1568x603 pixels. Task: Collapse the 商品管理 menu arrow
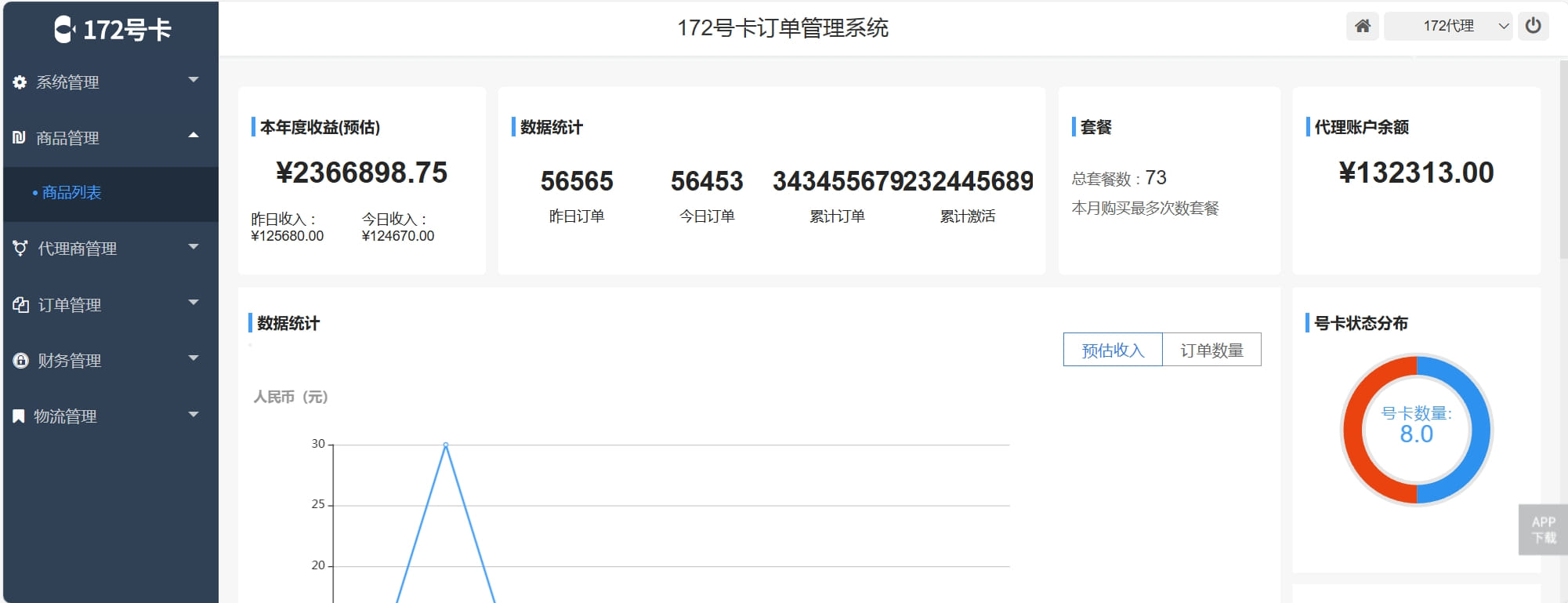194,136
